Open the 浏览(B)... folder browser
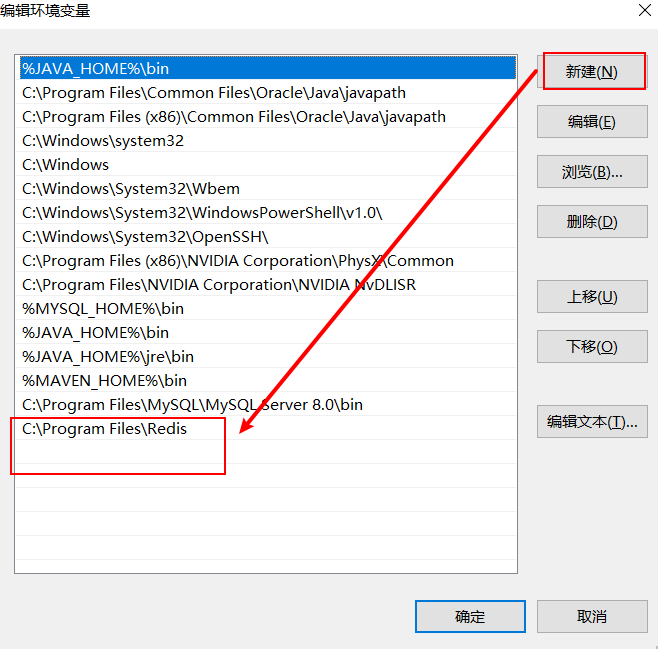This screenshot has height=649, width=658. [592, 172]
